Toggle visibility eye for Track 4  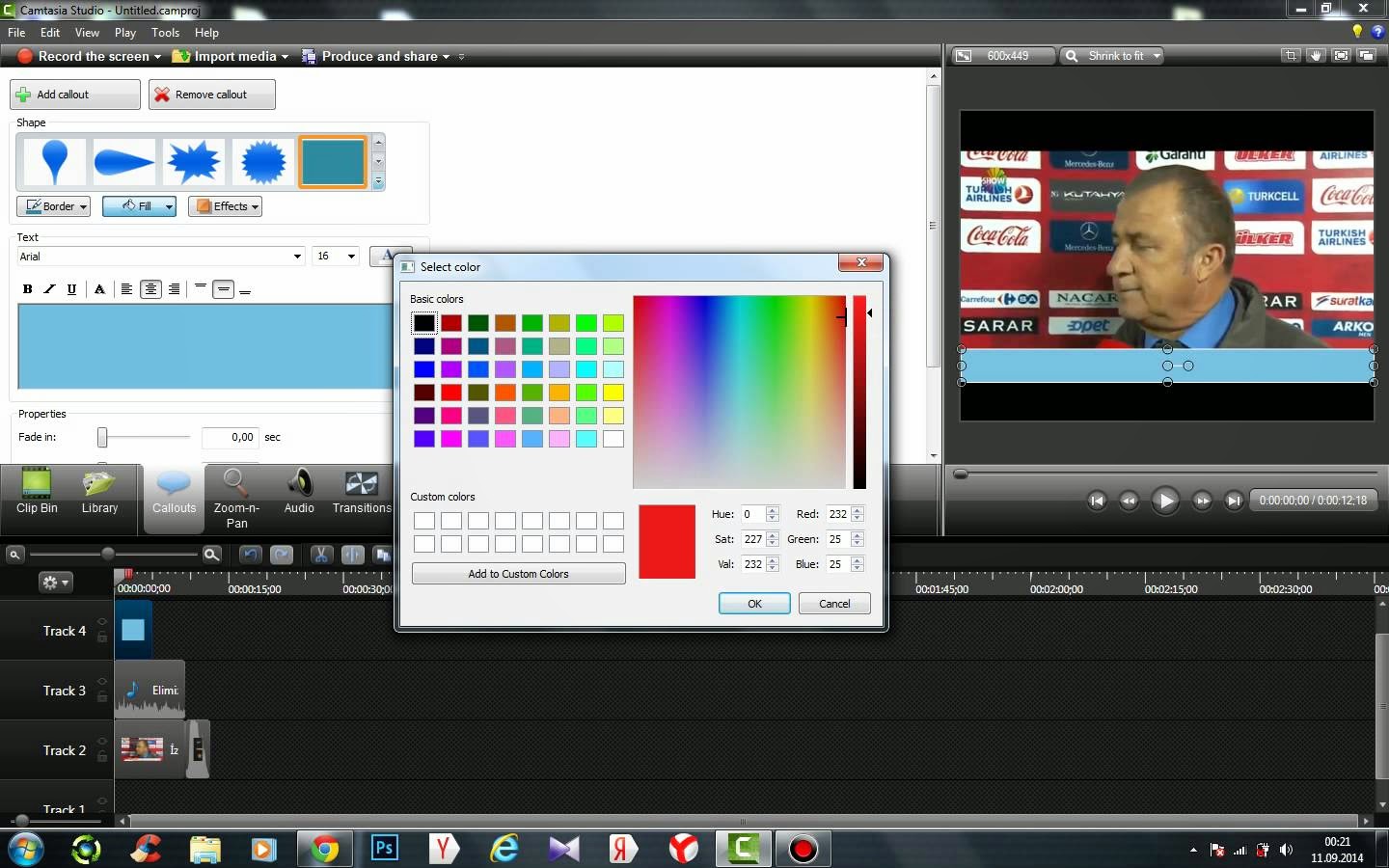point(102,622)
